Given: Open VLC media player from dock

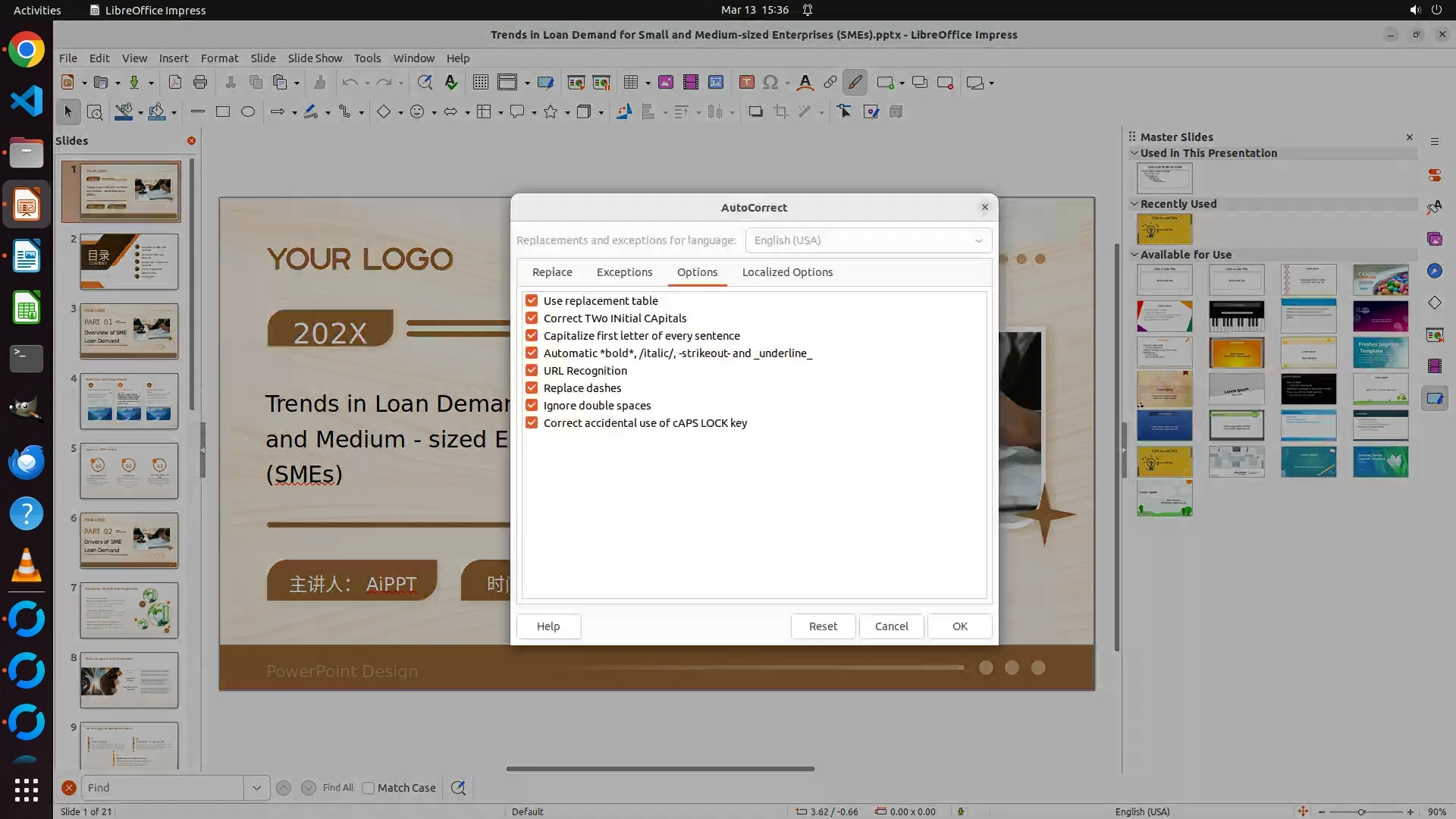Looking at the screenshot, I should (x=27, y=566).
